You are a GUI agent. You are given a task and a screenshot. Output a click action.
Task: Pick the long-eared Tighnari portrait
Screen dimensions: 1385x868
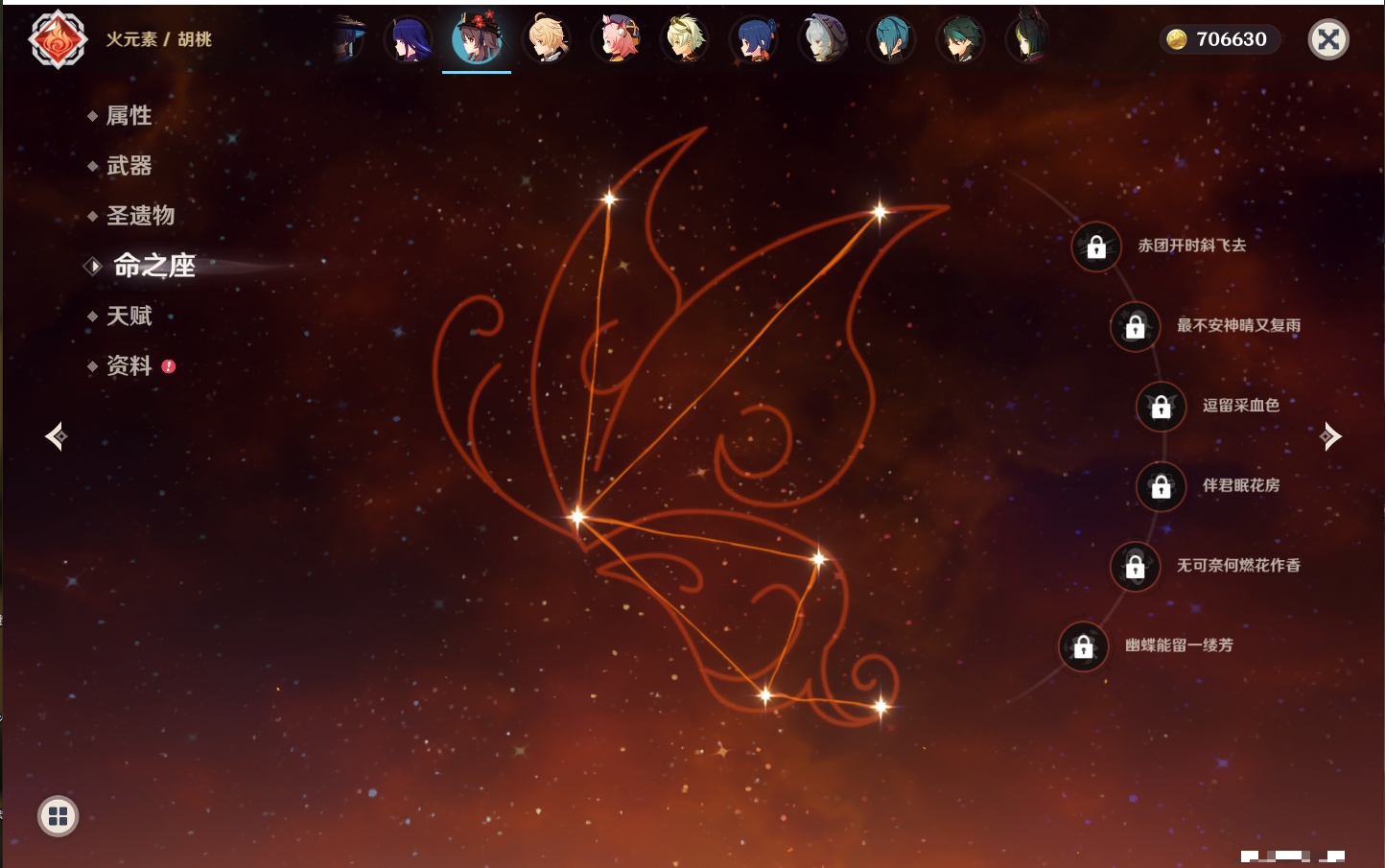pyautogui.click(x=1027, y=40)
